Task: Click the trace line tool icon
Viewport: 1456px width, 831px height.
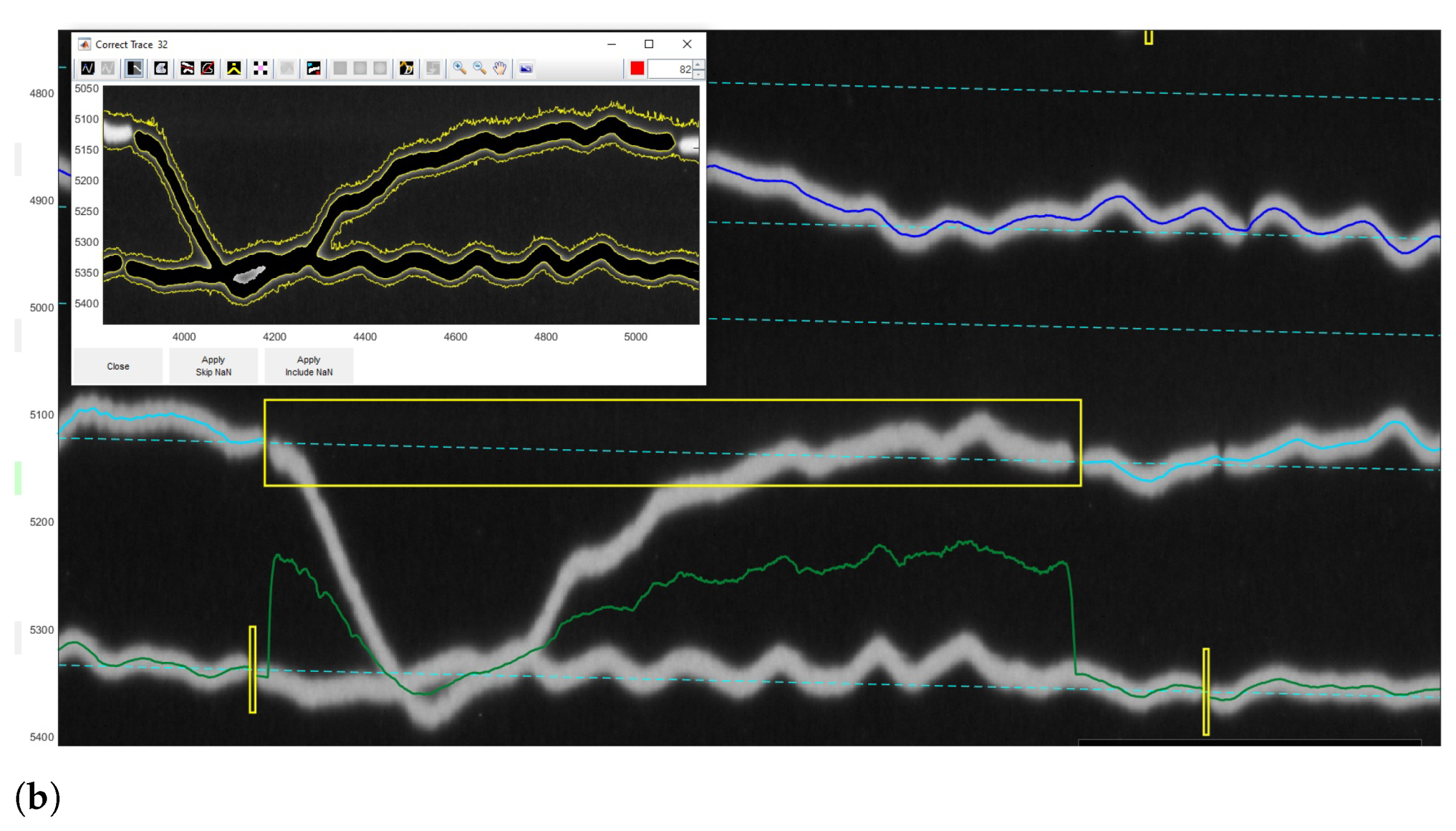Action: 88,68
